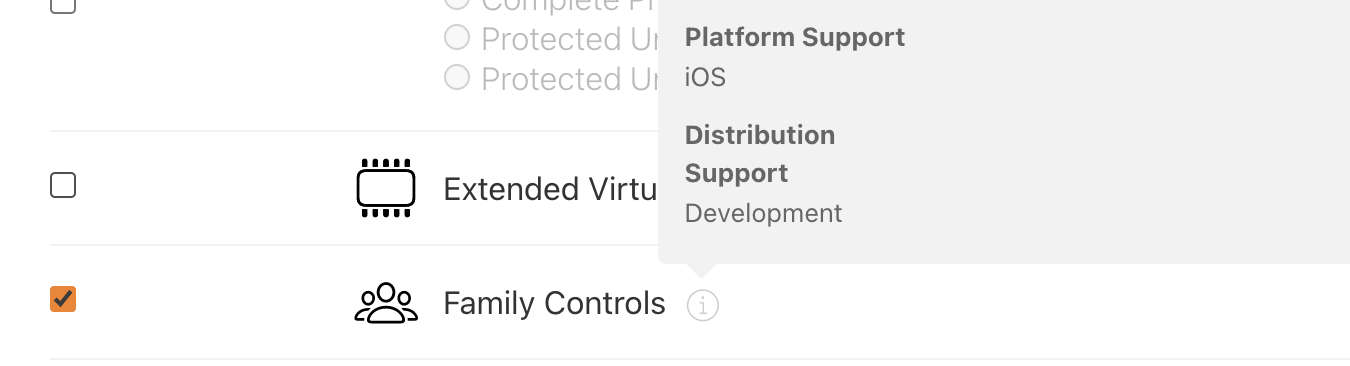Click the Extended Virtu… capability label
The width and height of the screenshot is (1350, 366).
click(x=550, y=189)
